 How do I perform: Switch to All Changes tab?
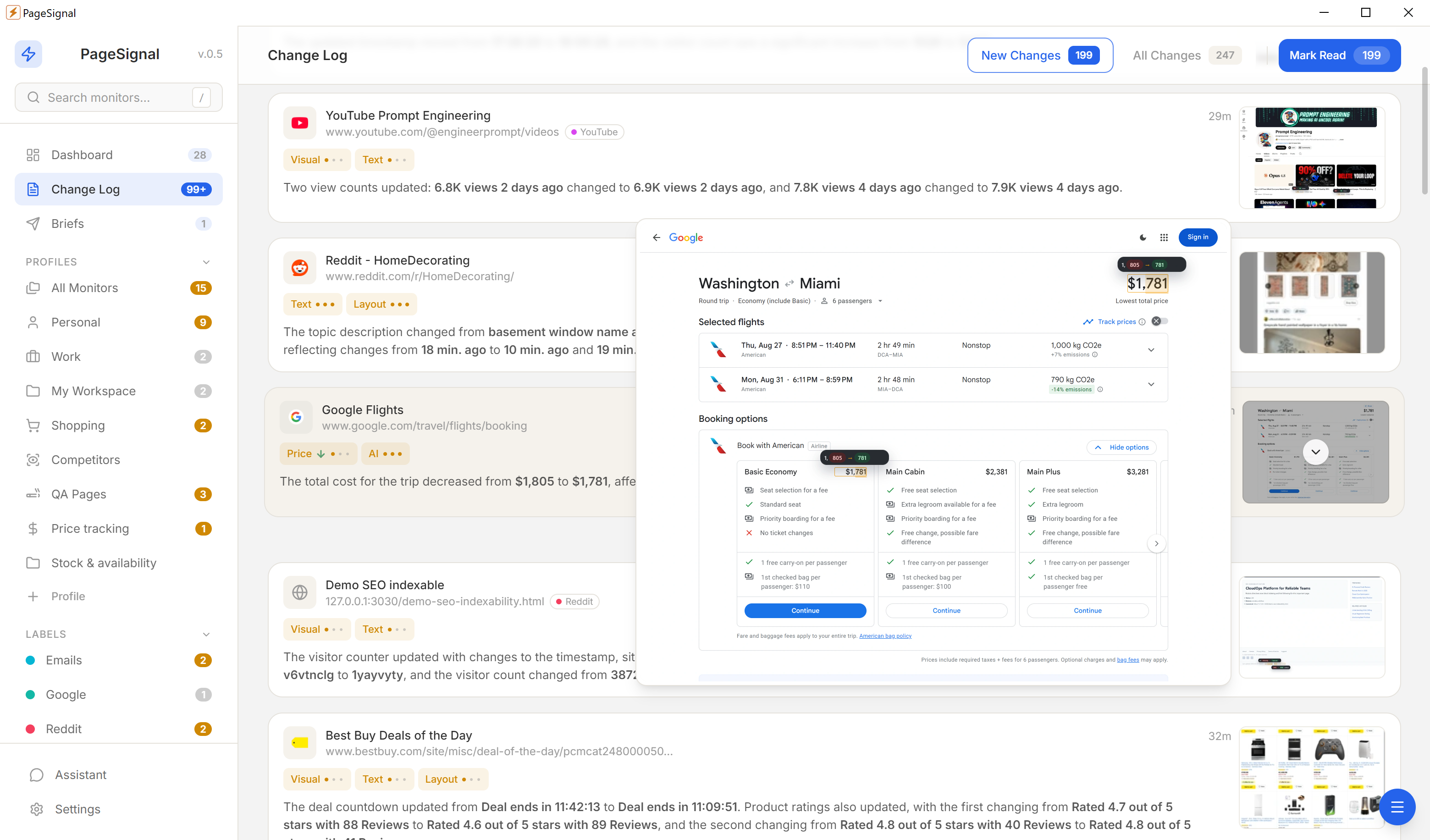pyautogui.click(x=1187, y=55)
